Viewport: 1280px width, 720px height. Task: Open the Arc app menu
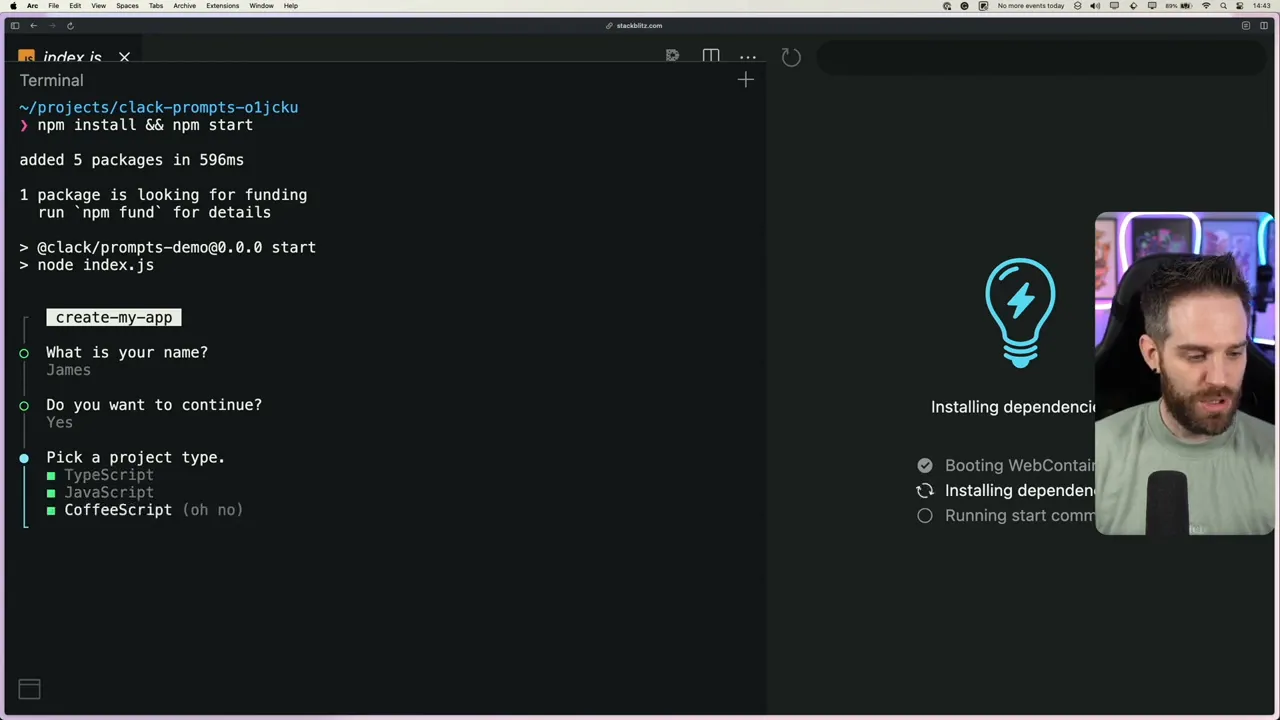(x=32, y=6)
